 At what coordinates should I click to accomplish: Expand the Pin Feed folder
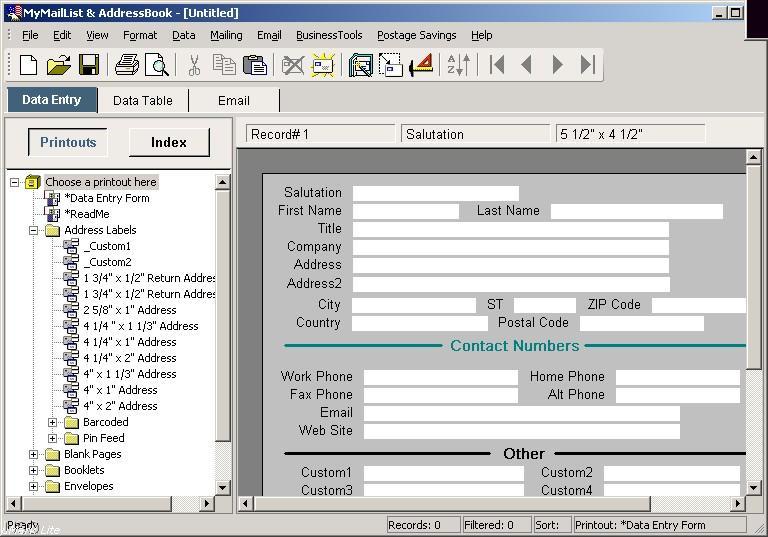[52, 438]
